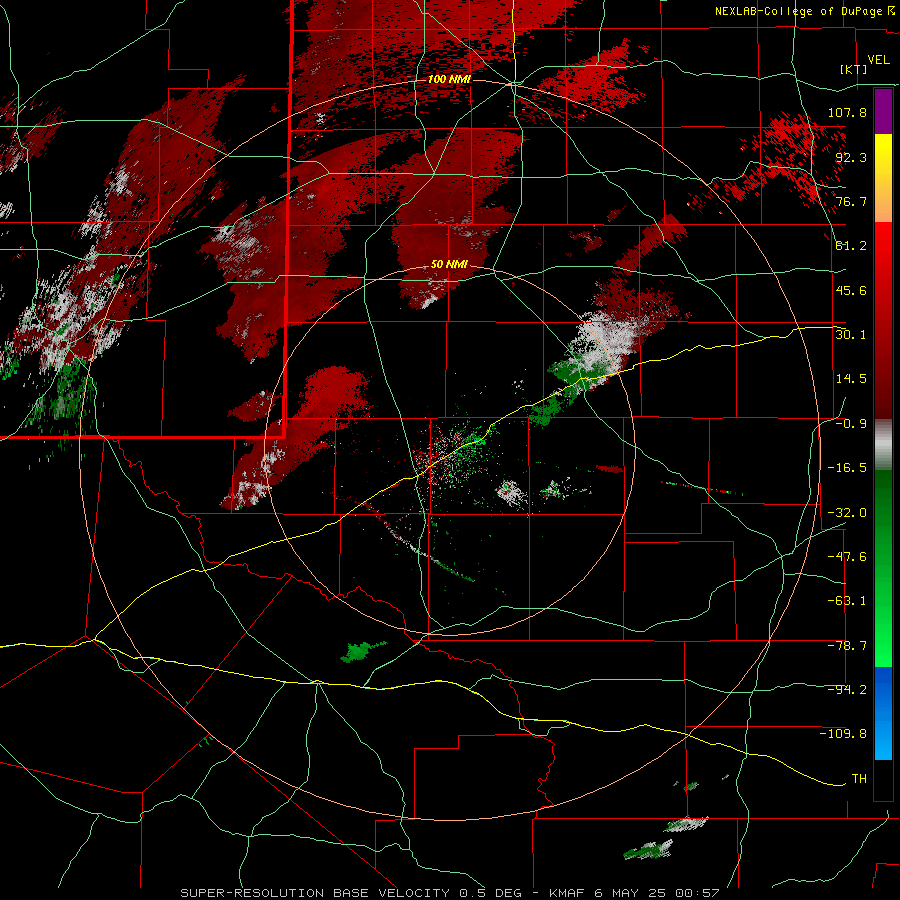The height and width of the screenshot is (900, 900).
Task: Click the -109.8 velocity scale value
Action: click(843, 734)
